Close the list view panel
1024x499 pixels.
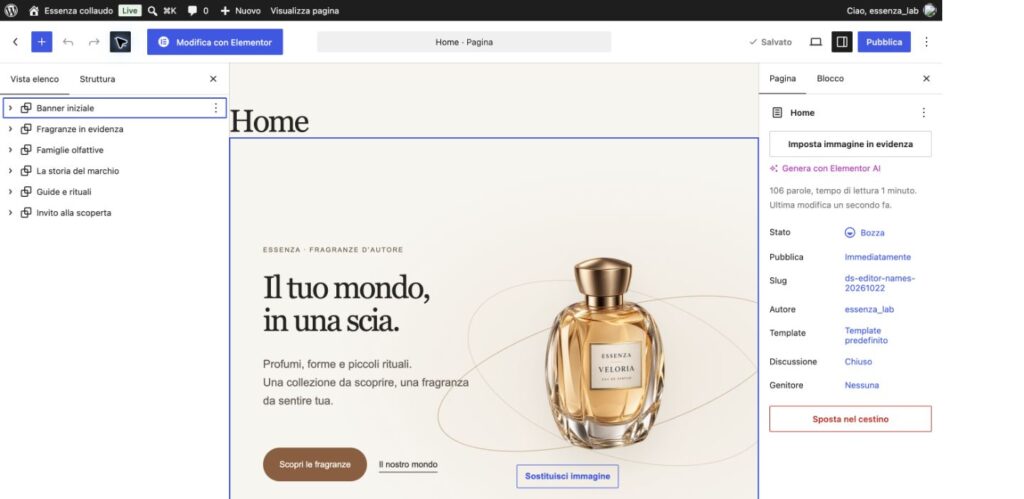[213, 79]
